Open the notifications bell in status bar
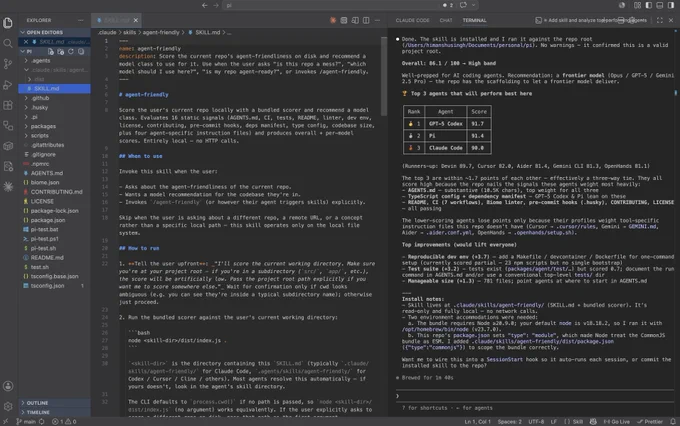This screenshot has height=426, width=680. (673, 421)
